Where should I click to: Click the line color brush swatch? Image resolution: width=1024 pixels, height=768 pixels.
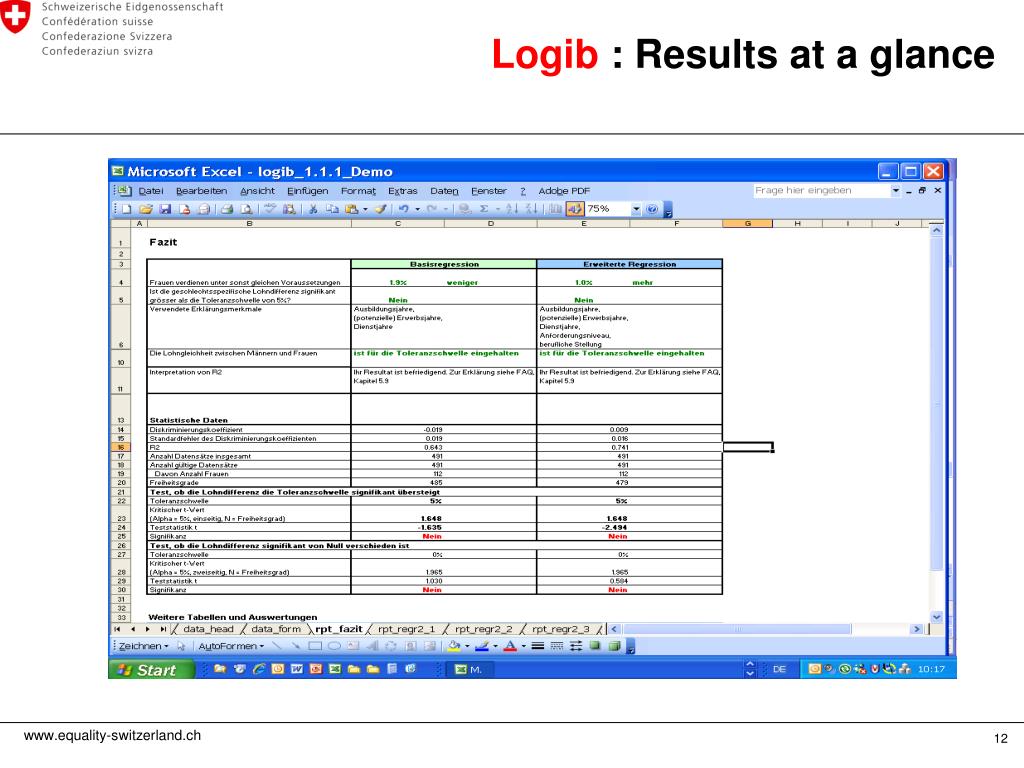482,646
